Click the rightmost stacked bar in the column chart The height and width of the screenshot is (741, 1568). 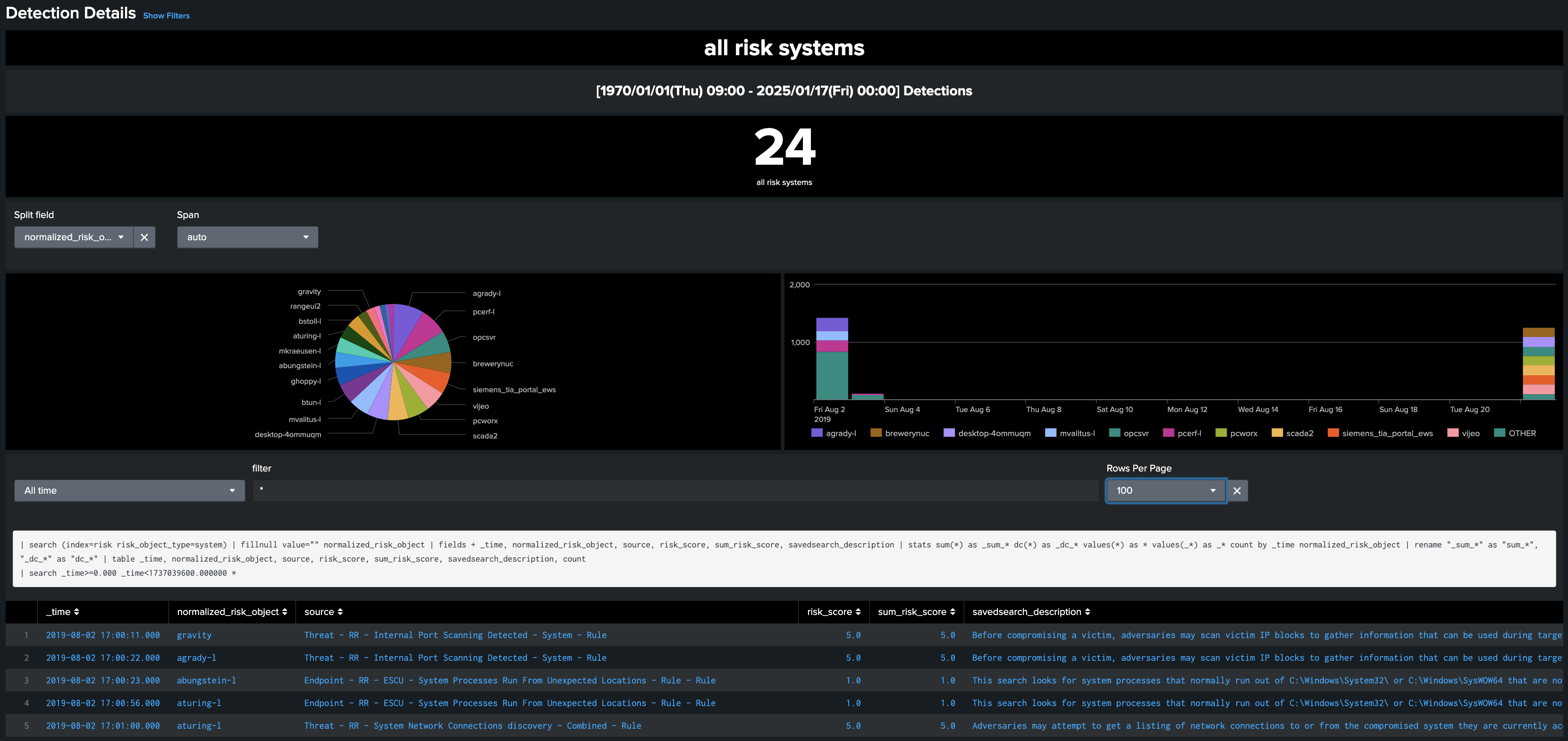pos(1538,364)
